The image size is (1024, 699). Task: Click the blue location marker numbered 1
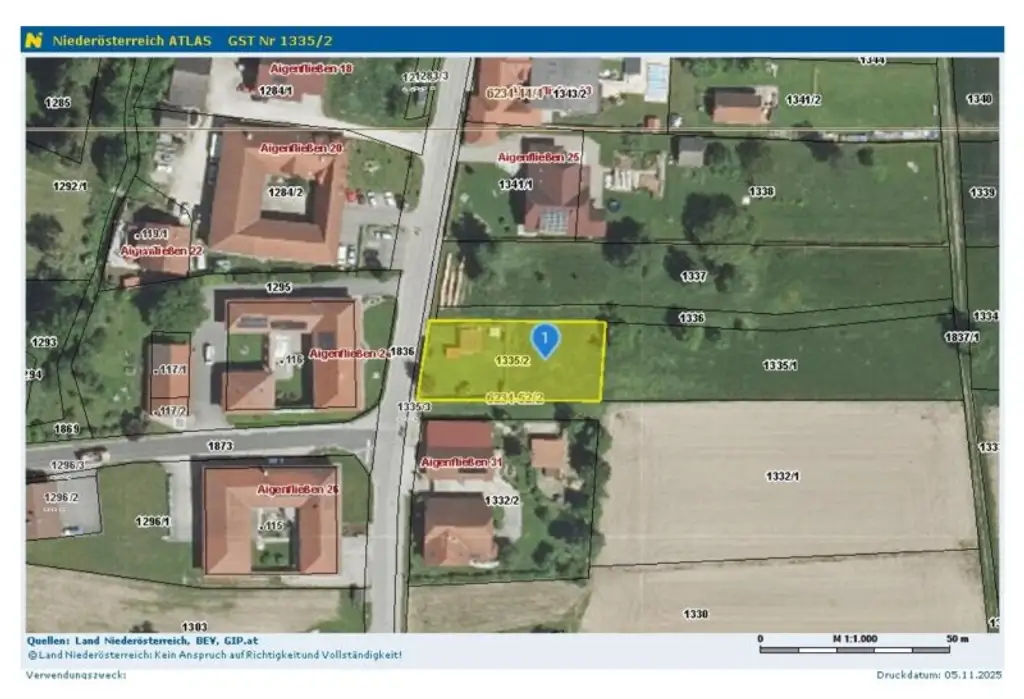point(545,341)
